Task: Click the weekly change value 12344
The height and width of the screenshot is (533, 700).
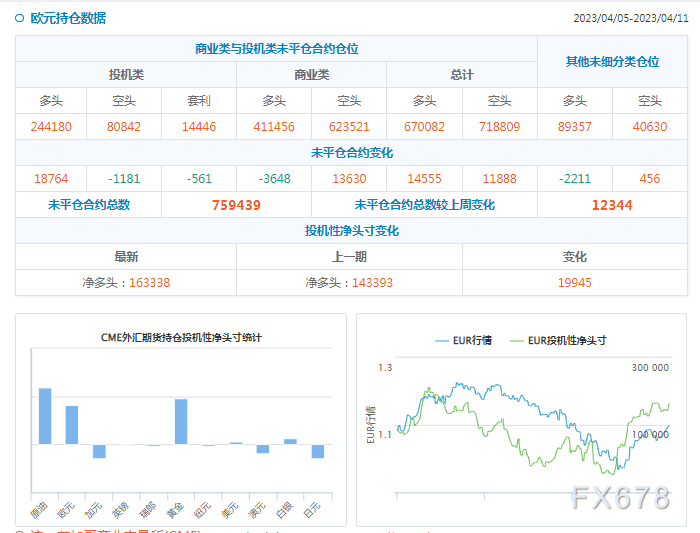Action: coord(612,205)
